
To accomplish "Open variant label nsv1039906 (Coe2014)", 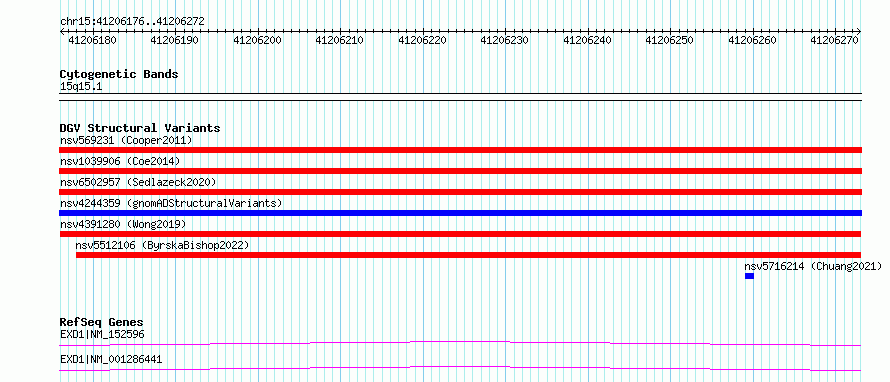I will 120,162.
